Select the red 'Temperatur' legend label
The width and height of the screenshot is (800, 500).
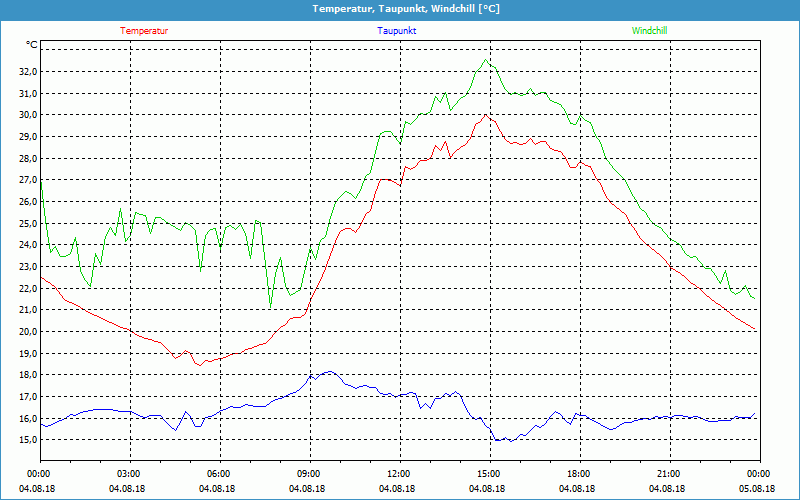click(x=144, y=31)
